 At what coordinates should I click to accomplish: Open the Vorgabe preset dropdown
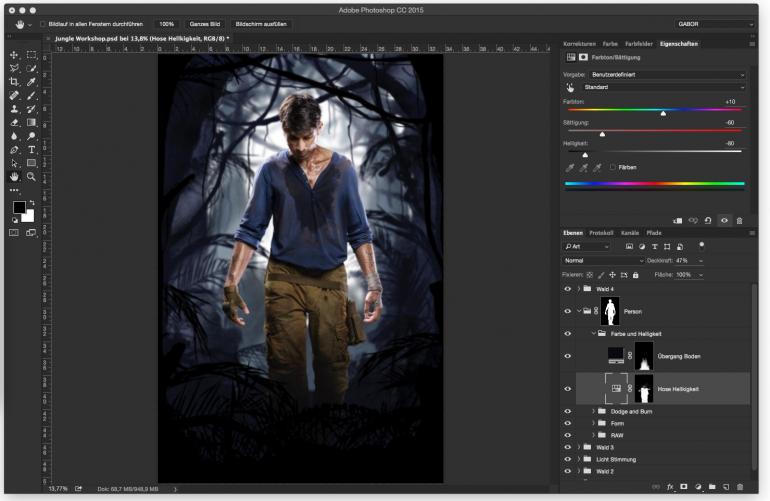tap(667, 75)
